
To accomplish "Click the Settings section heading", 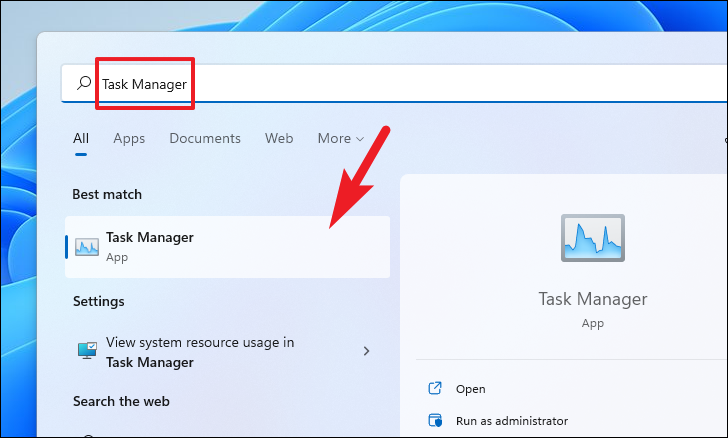I will coord(98,301).
